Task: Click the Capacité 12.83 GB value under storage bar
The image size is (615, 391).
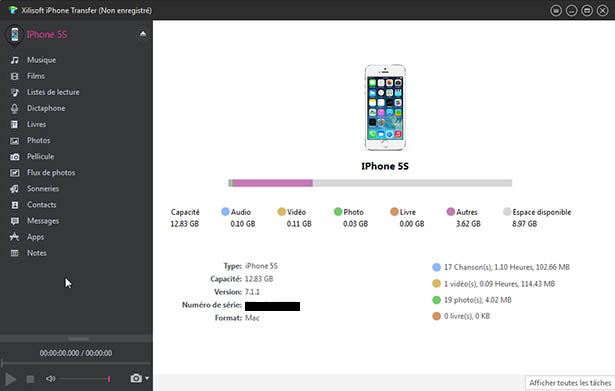Action: [184, 224]
